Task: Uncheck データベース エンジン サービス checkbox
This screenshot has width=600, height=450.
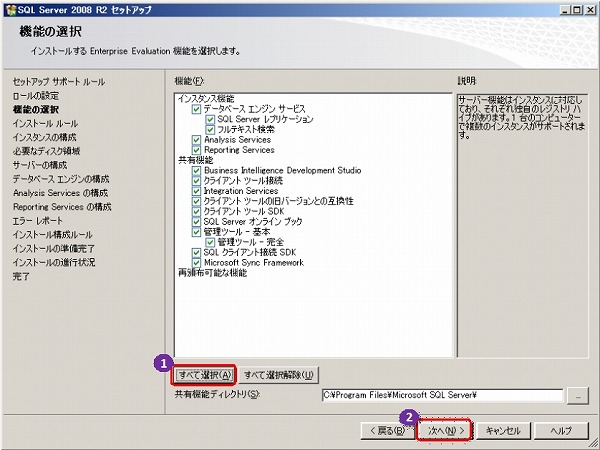Action: pos(196,109)
